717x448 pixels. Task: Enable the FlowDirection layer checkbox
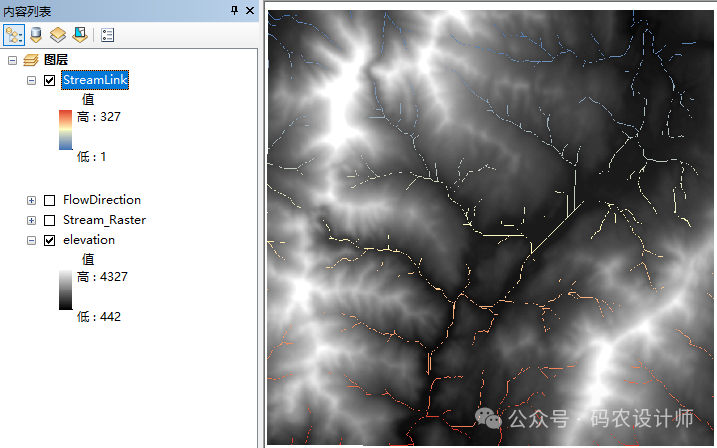point(49,200)
